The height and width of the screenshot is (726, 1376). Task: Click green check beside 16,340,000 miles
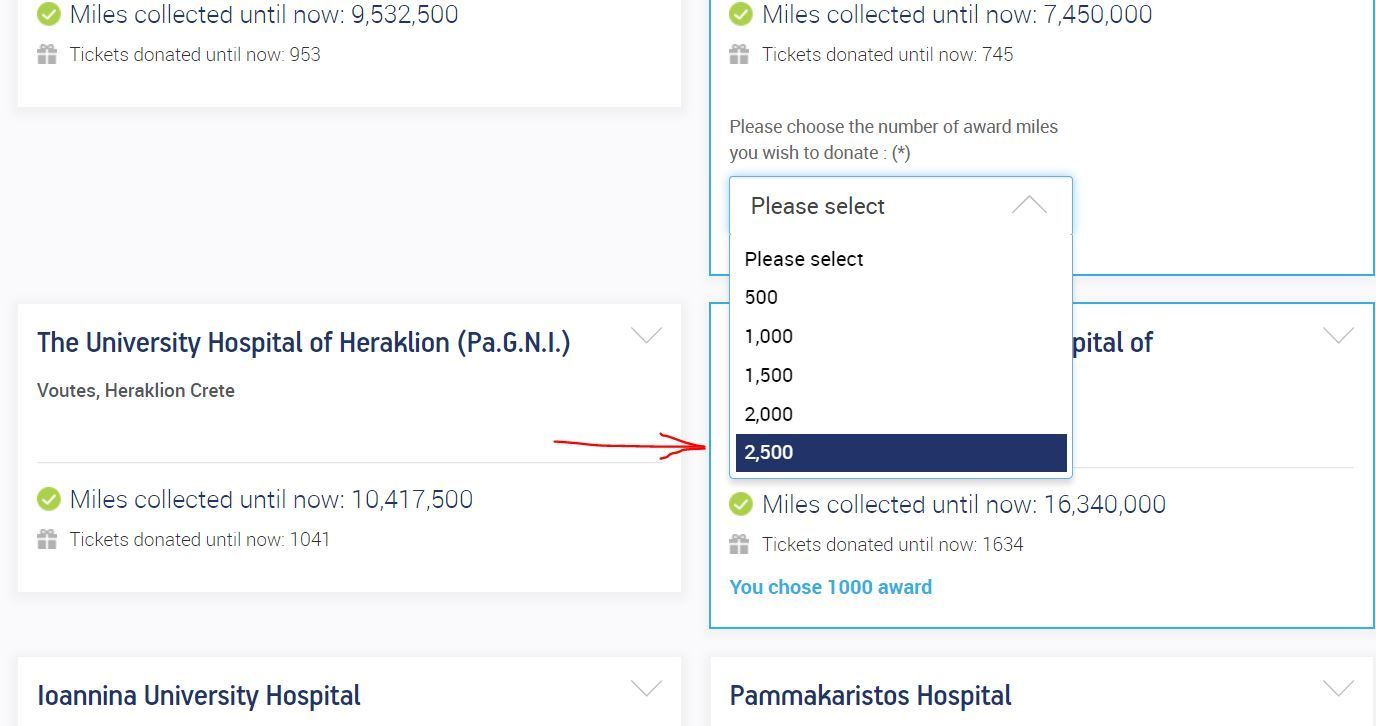point(740,504)
